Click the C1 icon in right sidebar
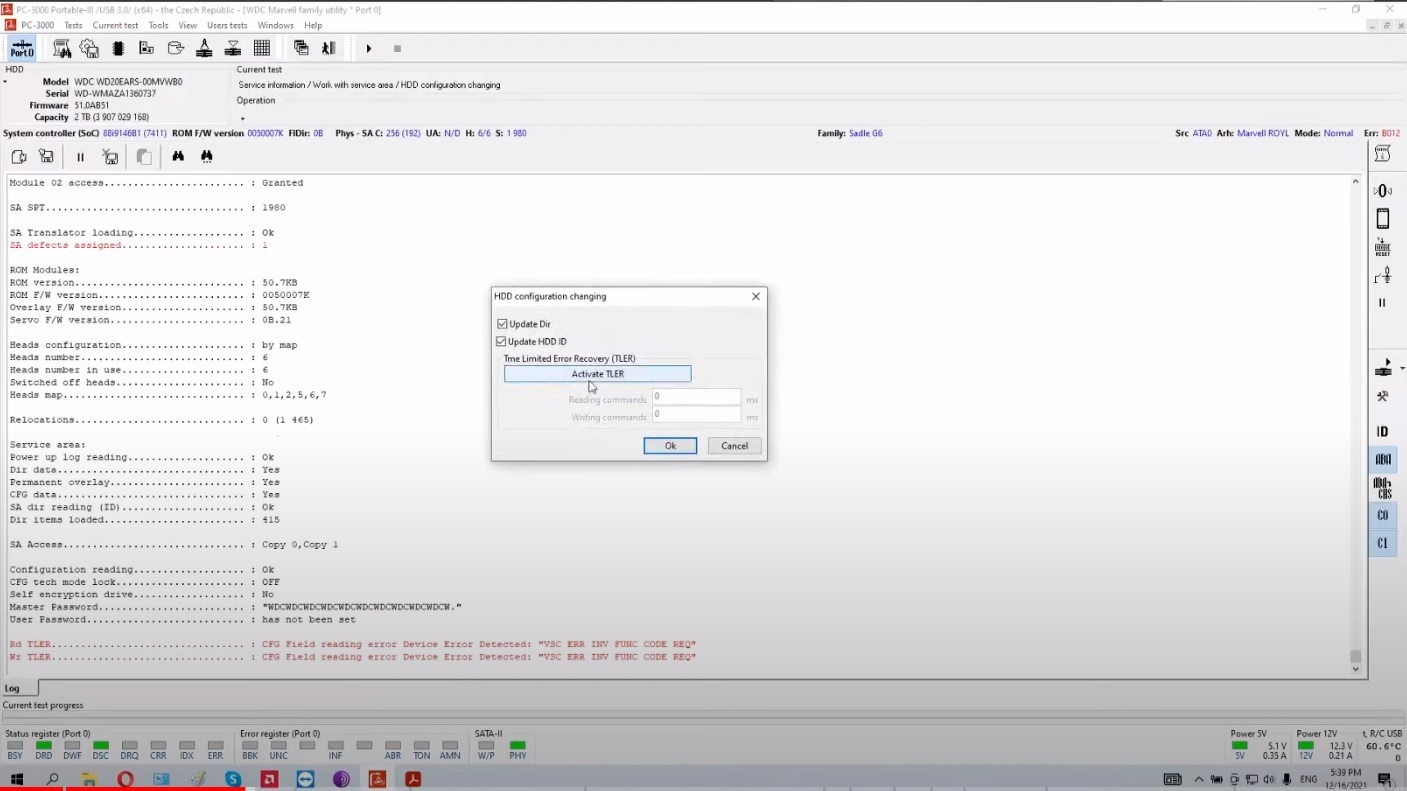Image resolution: width=1407 pixels, height=791 pixels. click(x=1383, y=544)
